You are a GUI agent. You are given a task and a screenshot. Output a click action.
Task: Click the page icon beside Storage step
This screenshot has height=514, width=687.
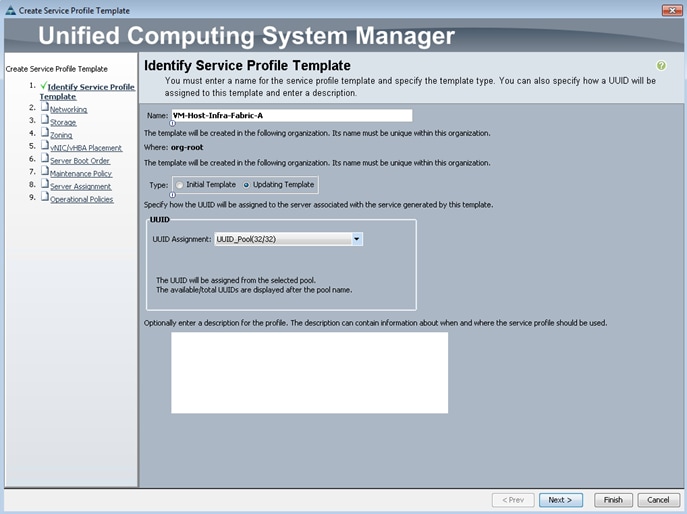[x=45, y=119]
